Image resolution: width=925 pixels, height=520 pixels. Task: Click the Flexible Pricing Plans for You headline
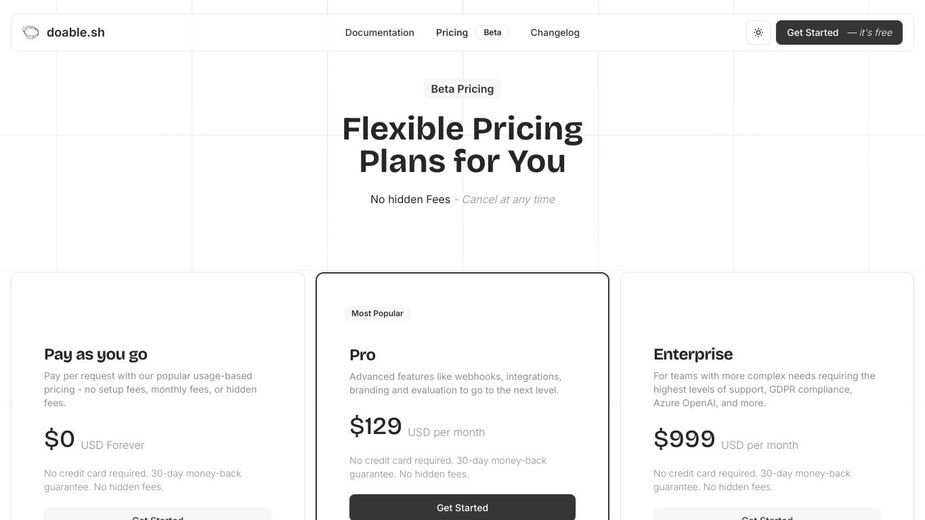click(462, 145)
